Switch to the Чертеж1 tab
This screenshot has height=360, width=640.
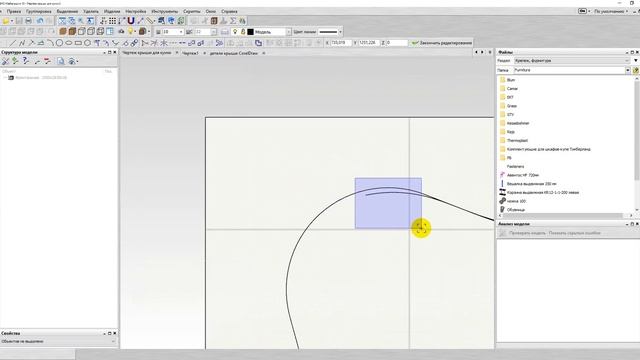(190, 53)
